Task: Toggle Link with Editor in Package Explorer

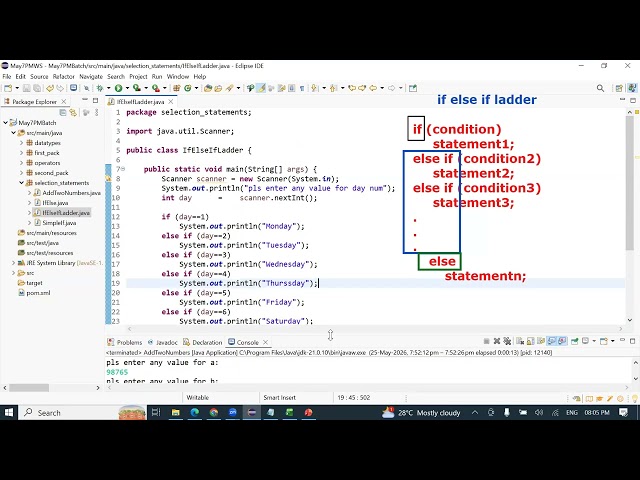Action: point(73,112)
